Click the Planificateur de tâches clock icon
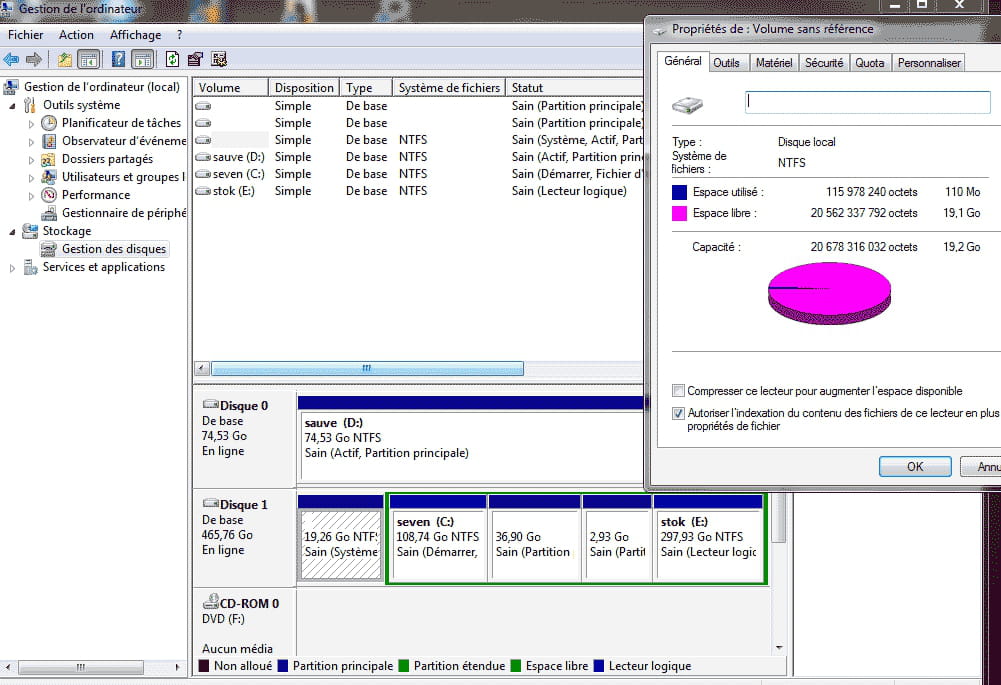This screenshot has height=685, width=1001. (x=49, y=123)
